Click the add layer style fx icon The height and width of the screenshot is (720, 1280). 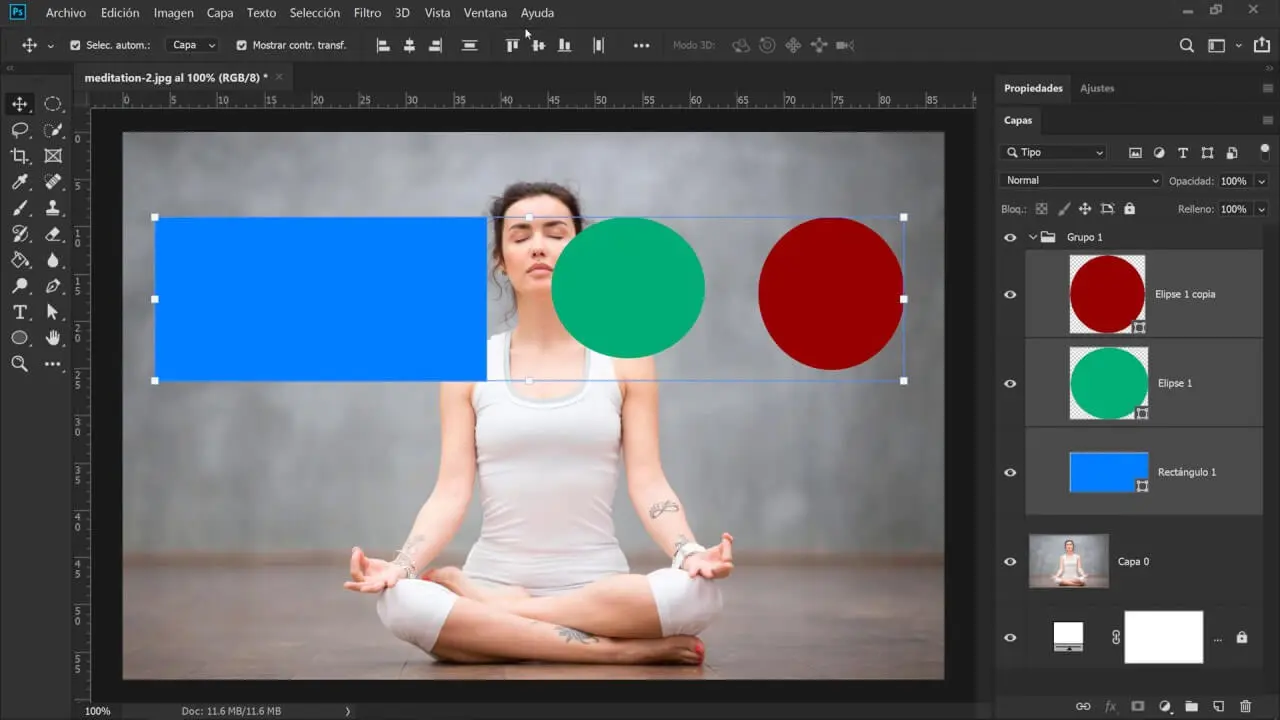click(x=1110, y=706)
